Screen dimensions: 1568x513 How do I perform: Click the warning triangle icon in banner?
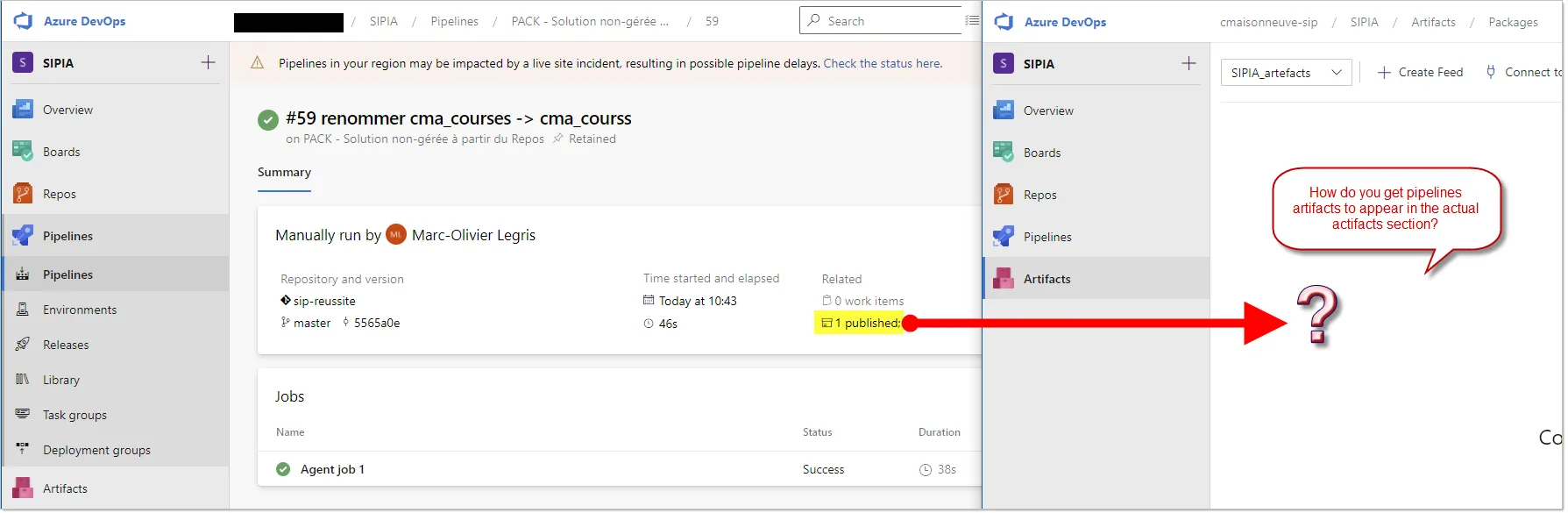(257, 63)
